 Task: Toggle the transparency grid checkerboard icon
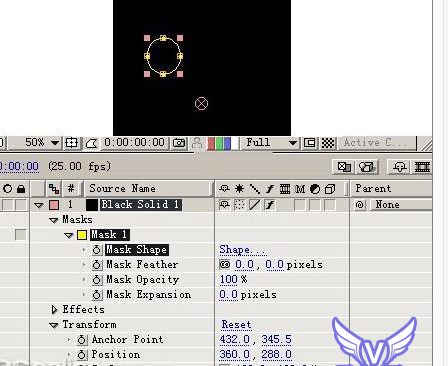(x=328, y=143)
